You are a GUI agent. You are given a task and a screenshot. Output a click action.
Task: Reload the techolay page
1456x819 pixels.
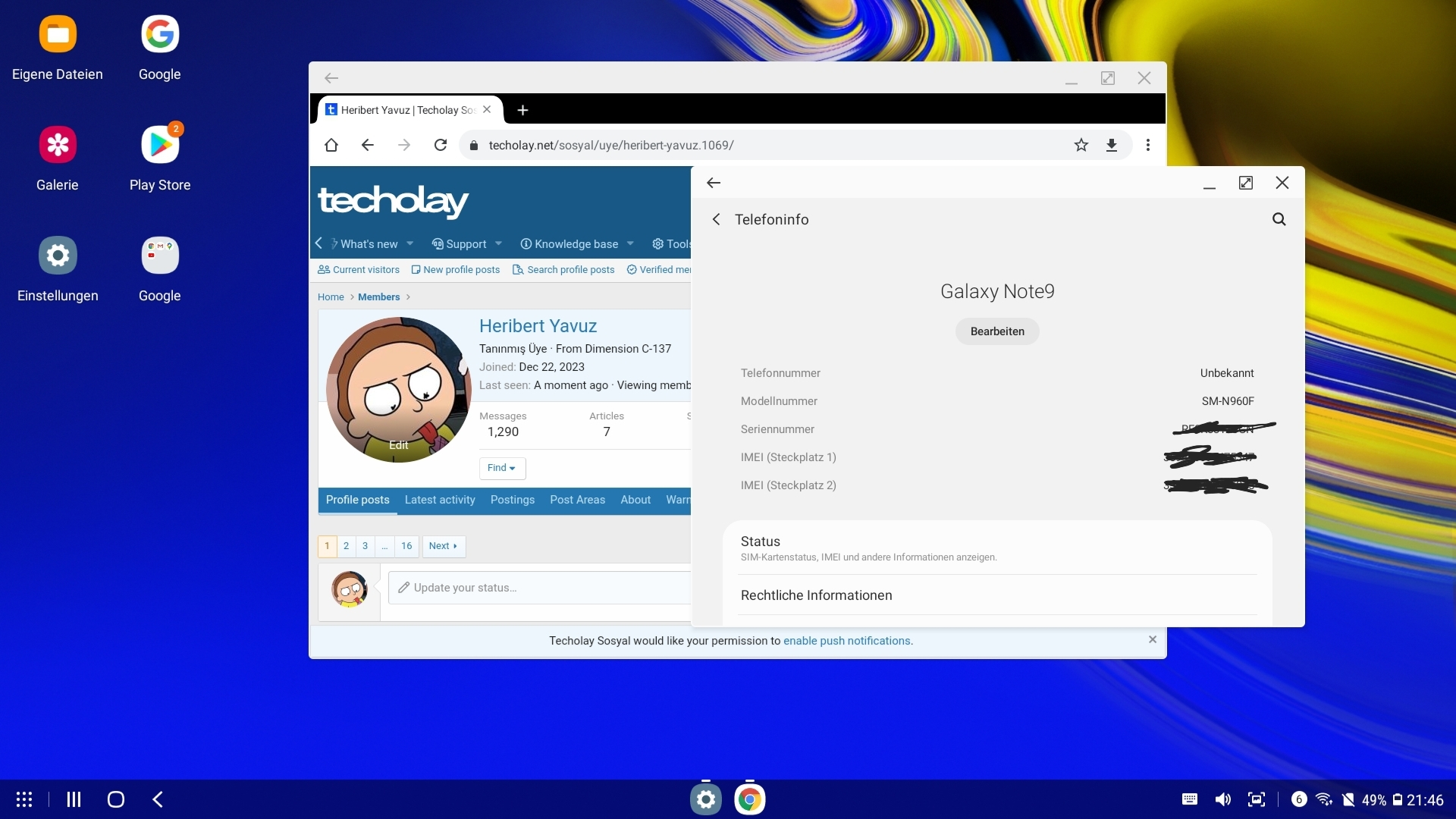[x=441, y=145]
